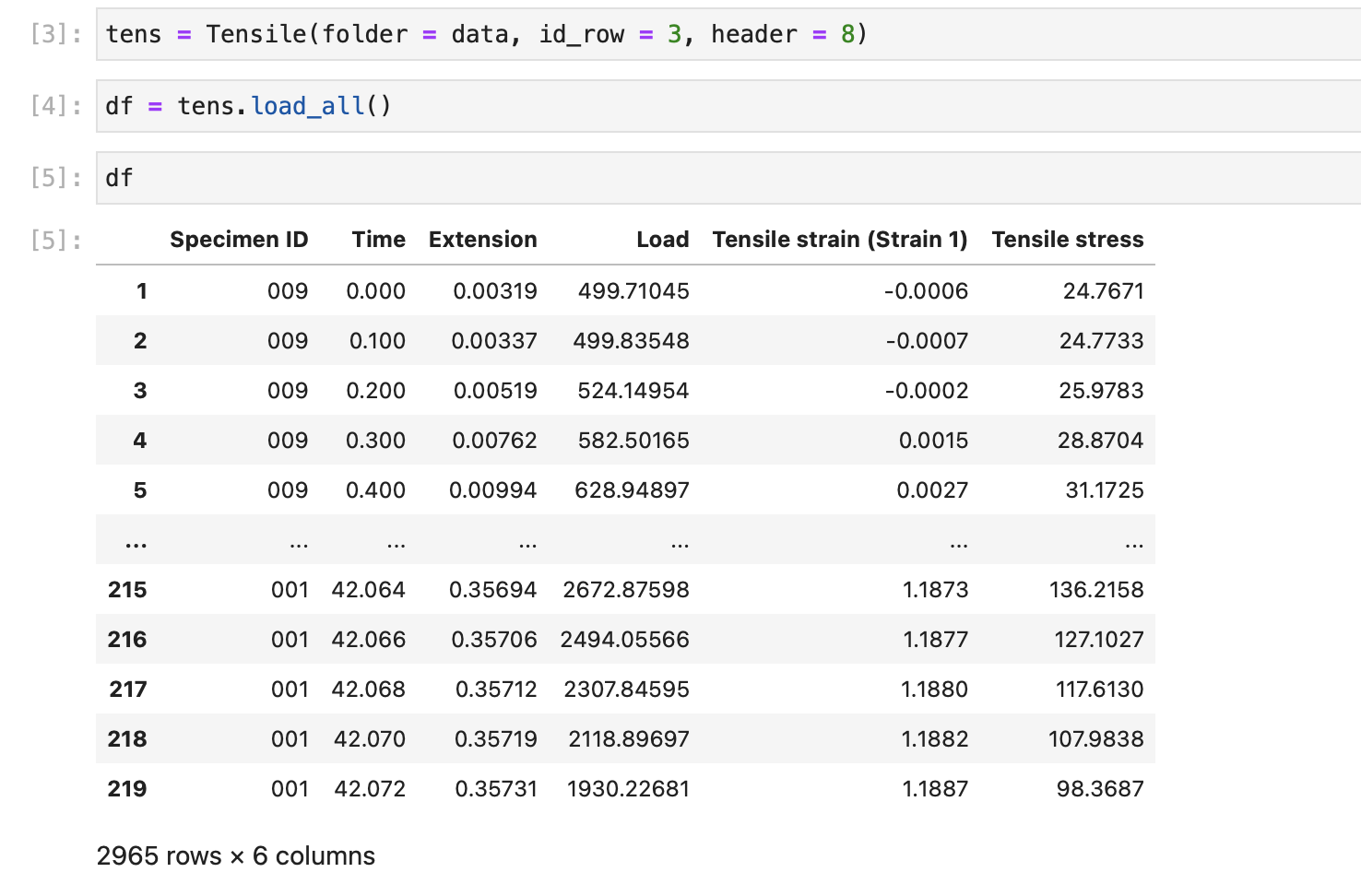The height and width of the screenshot is (896, 1361).
Task: Click the Extension value 0.35712
Action: pos(496,690)
